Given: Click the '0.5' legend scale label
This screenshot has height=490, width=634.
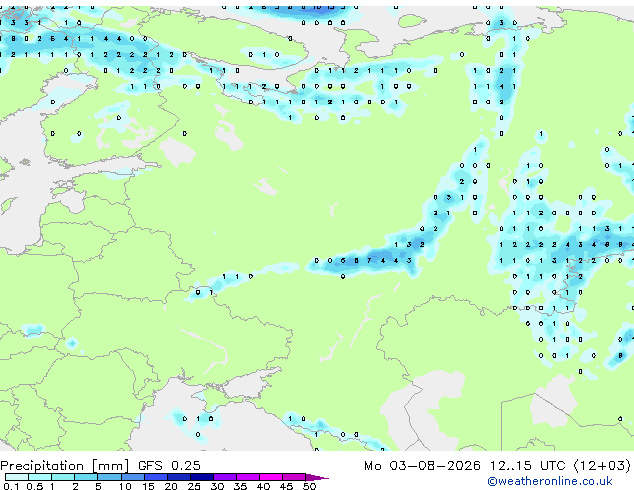Looking at the screenshot, I should pos(34,486).
